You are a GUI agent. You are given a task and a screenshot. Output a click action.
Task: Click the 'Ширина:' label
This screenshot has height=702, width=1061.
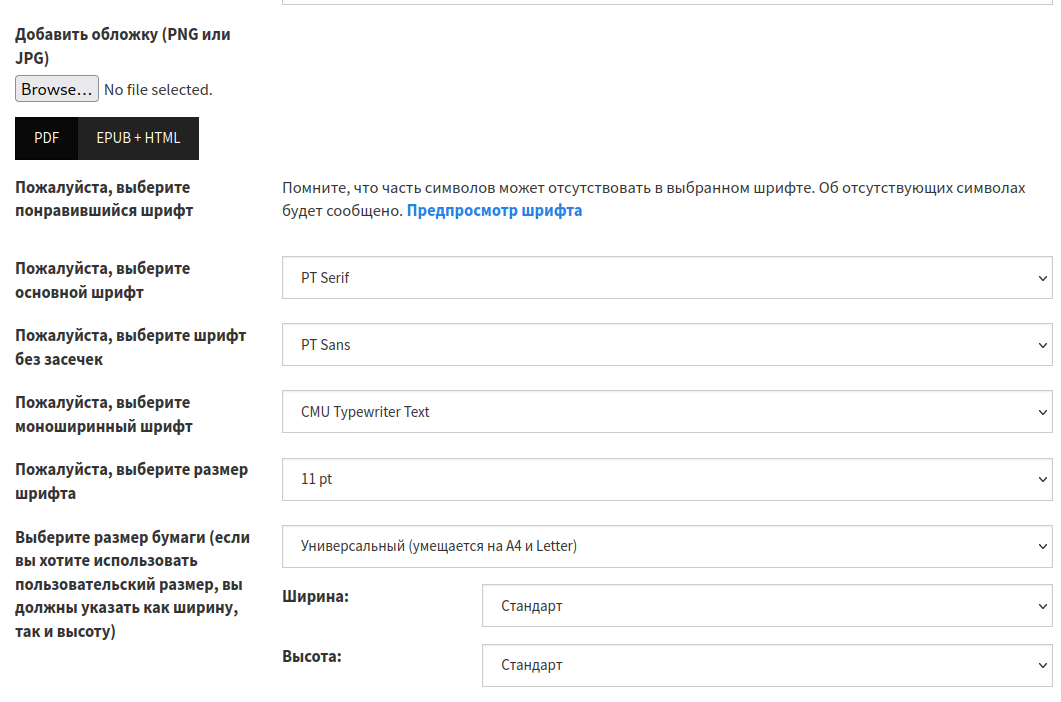coord(316,597)
